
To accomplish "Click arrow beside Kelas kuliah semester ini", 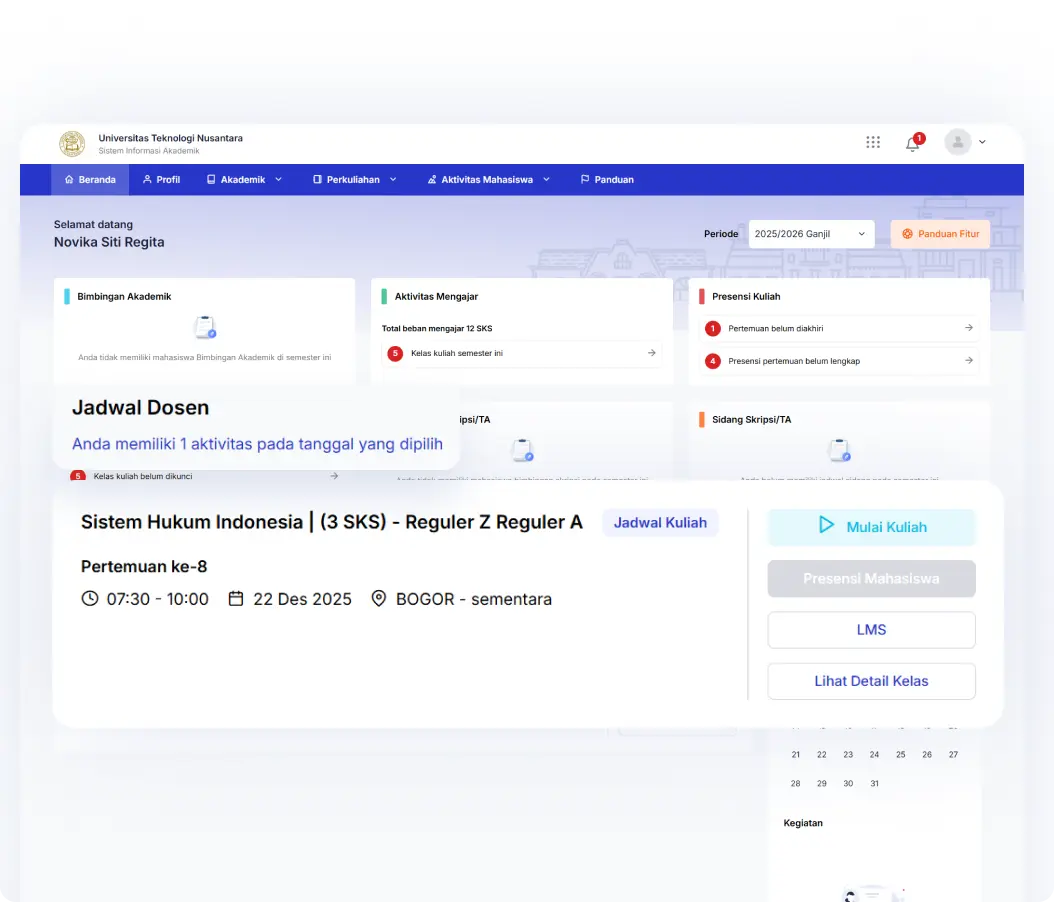I will (x=651, y=353).
